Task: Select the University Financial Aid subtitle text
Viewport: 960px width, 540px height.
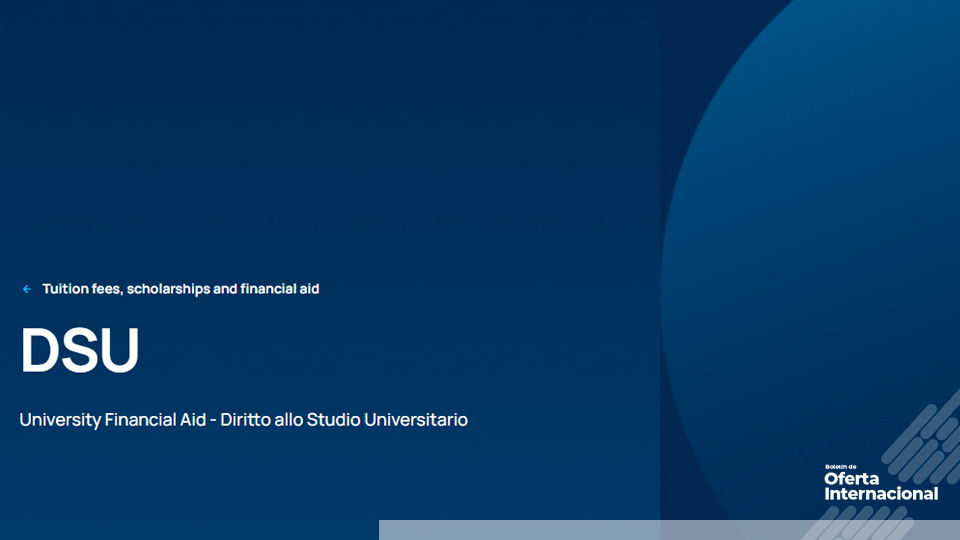Action: coord(243,420)
